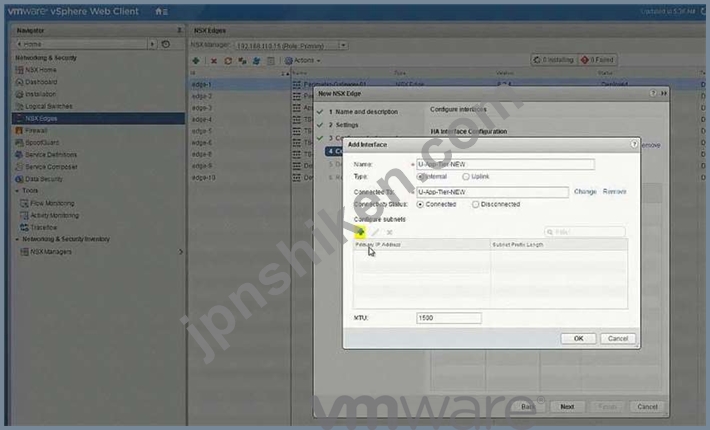Select NSX Edges in Navigator

click(x=98, y=118)
